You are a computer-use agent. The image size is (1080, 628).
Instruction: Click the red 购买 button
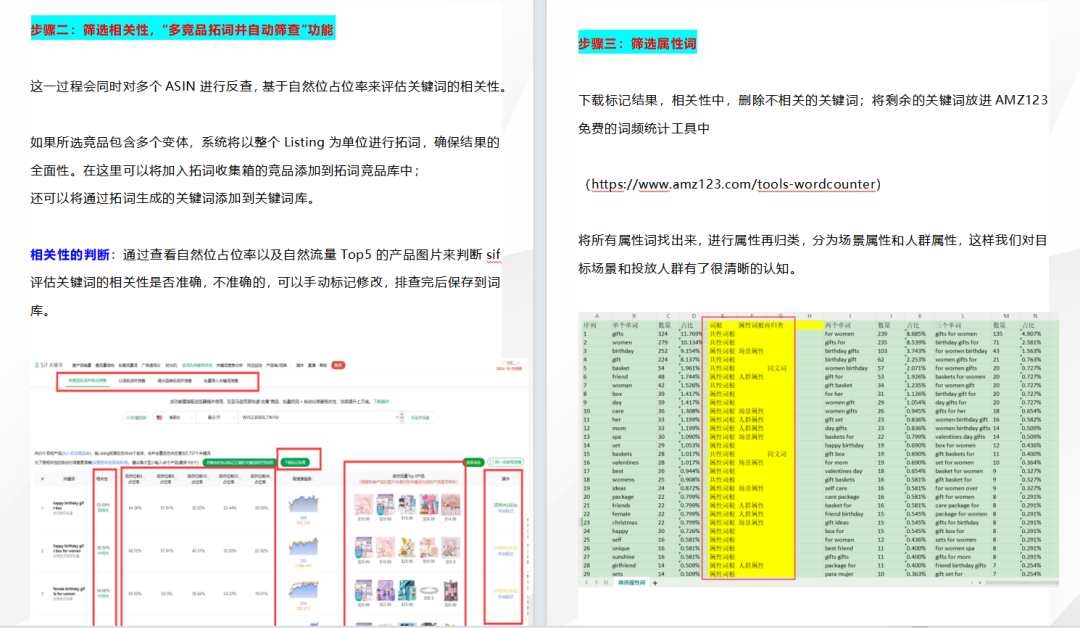pos(339,365)
